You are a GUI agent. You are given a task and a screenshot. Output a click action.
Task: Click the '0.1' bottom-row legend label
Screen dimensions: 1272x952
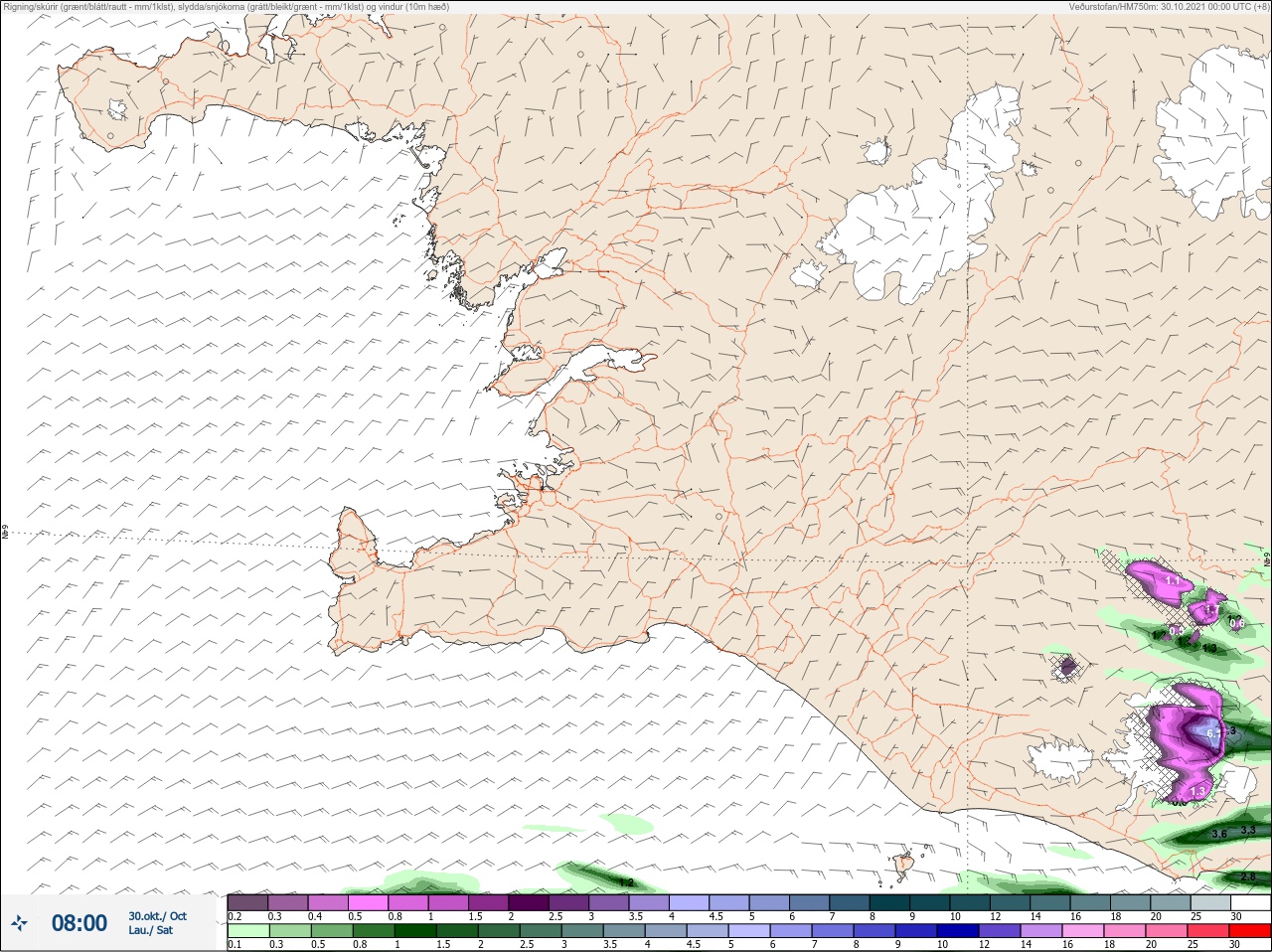tap(235, 945)
